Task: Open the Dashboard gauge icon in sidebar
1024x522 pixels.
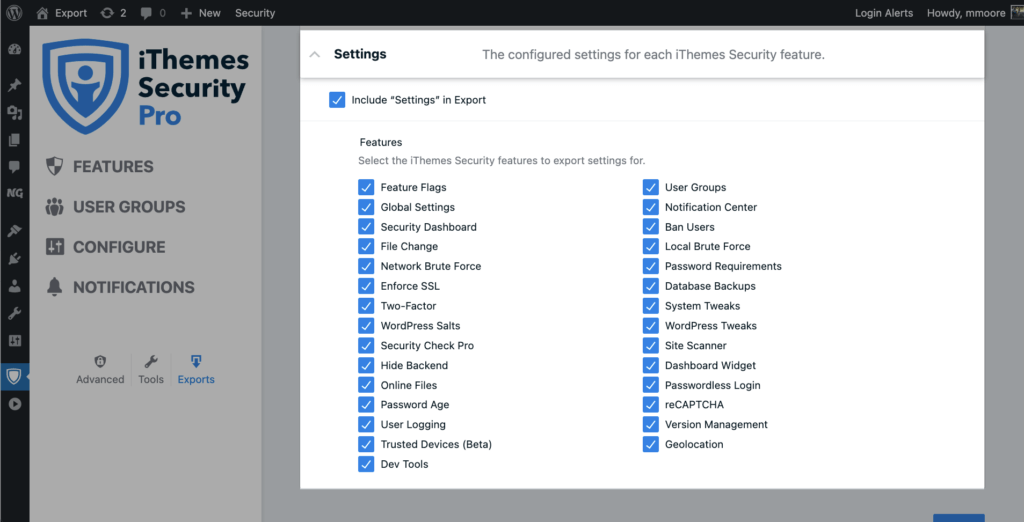Action: 14,50
